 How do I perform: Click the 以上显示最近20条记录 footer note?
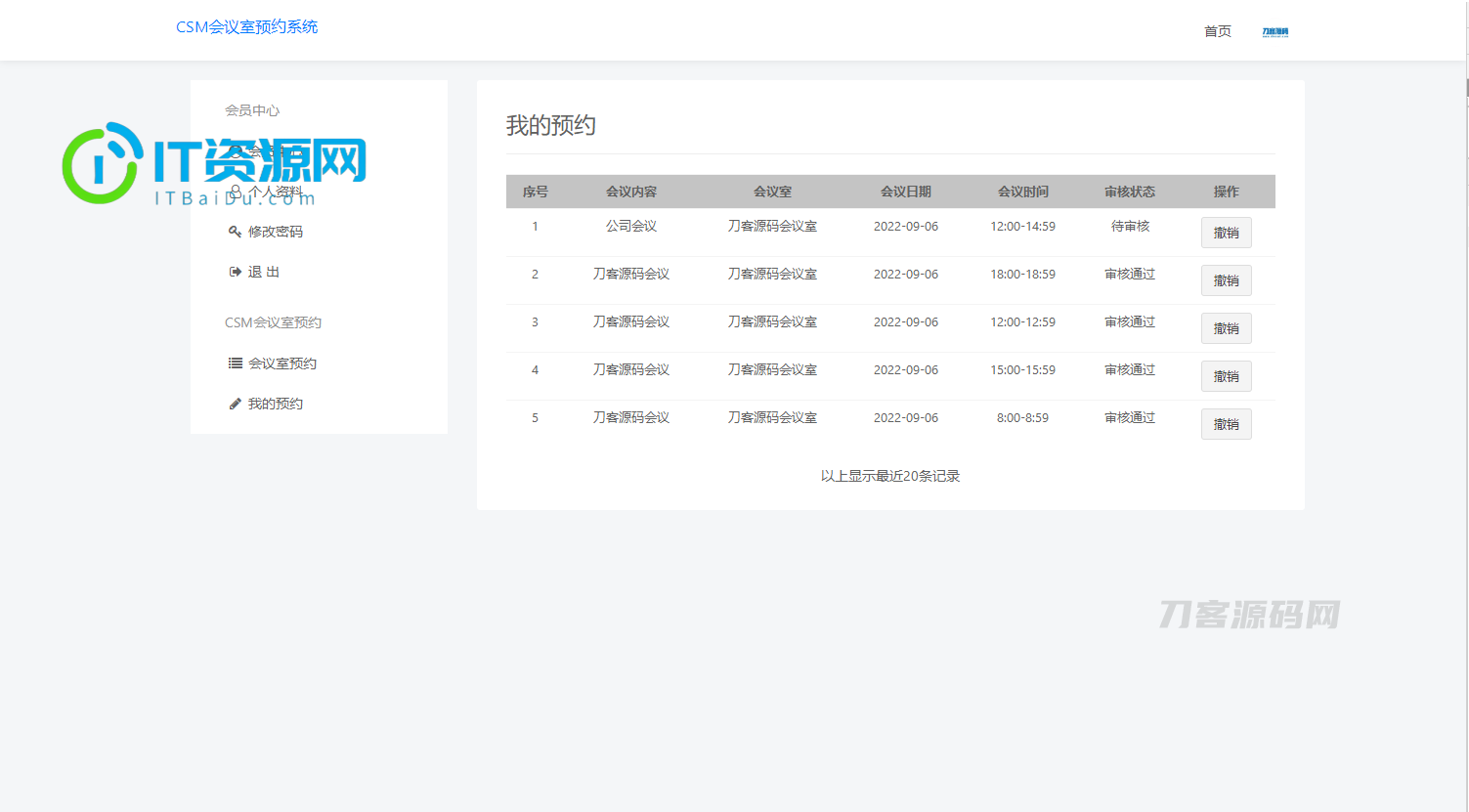[890, 476]
